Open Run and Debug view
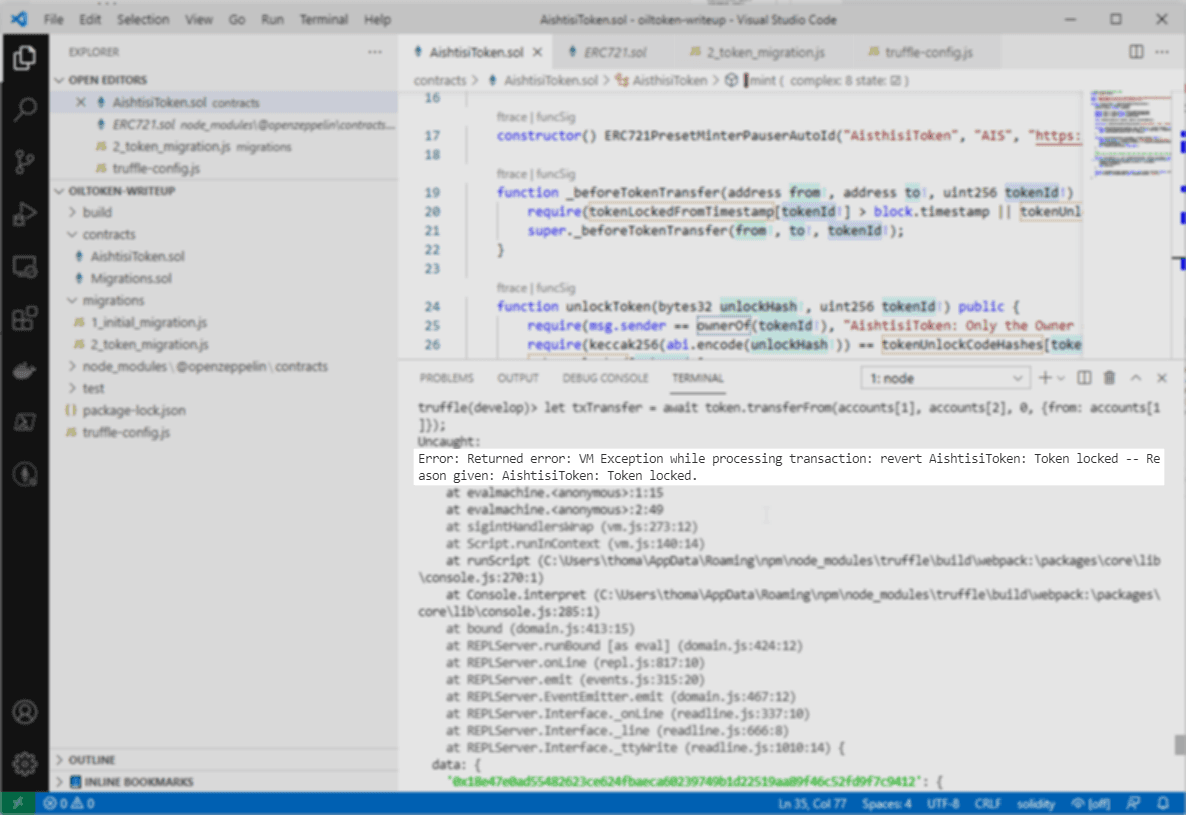The width and height of the screenshot is (1186, 815). click(24, 214)
